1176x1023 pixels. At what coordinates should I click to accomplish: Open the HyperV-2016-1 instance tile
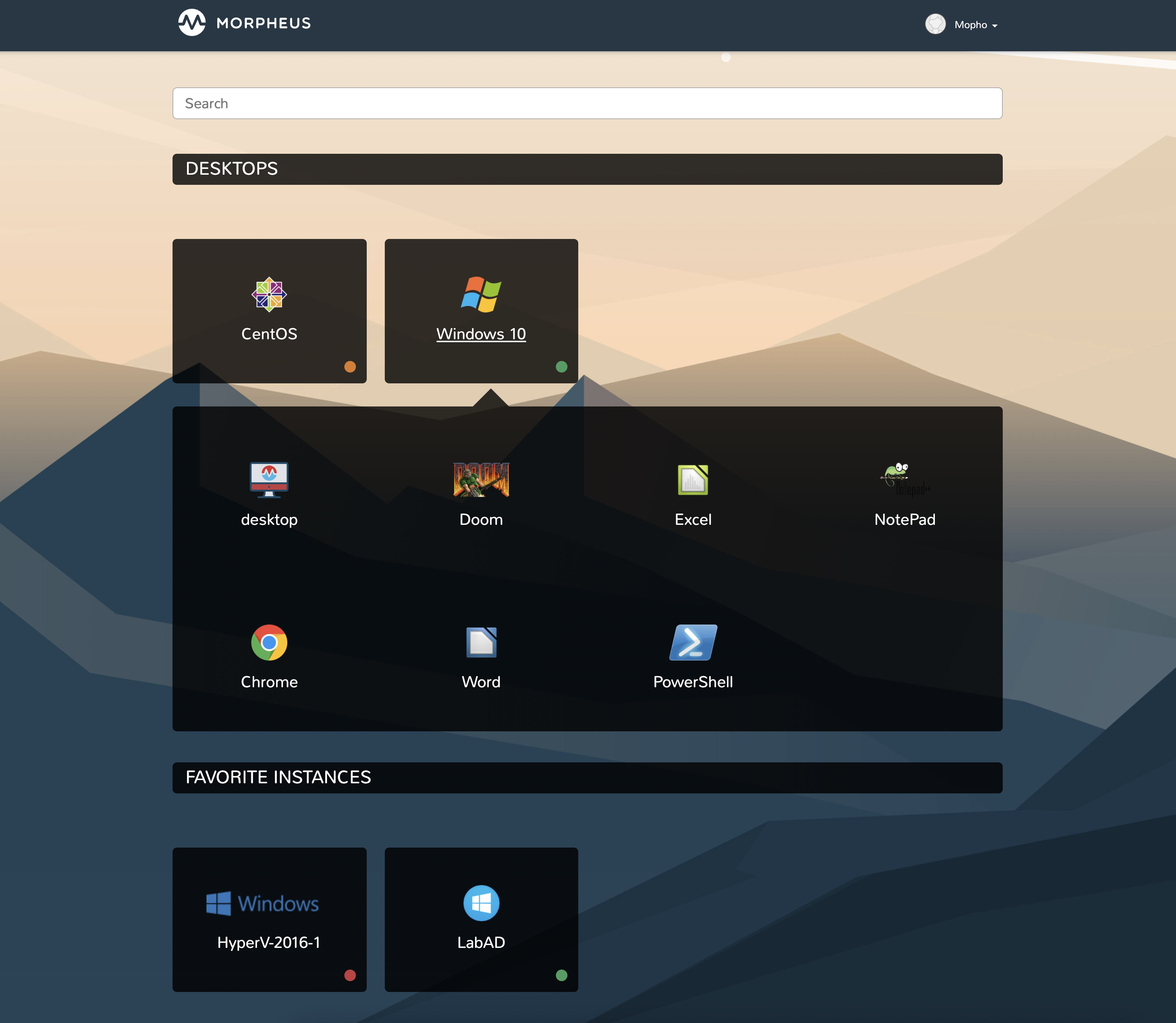pyautogui.click(x=269, y=919)
